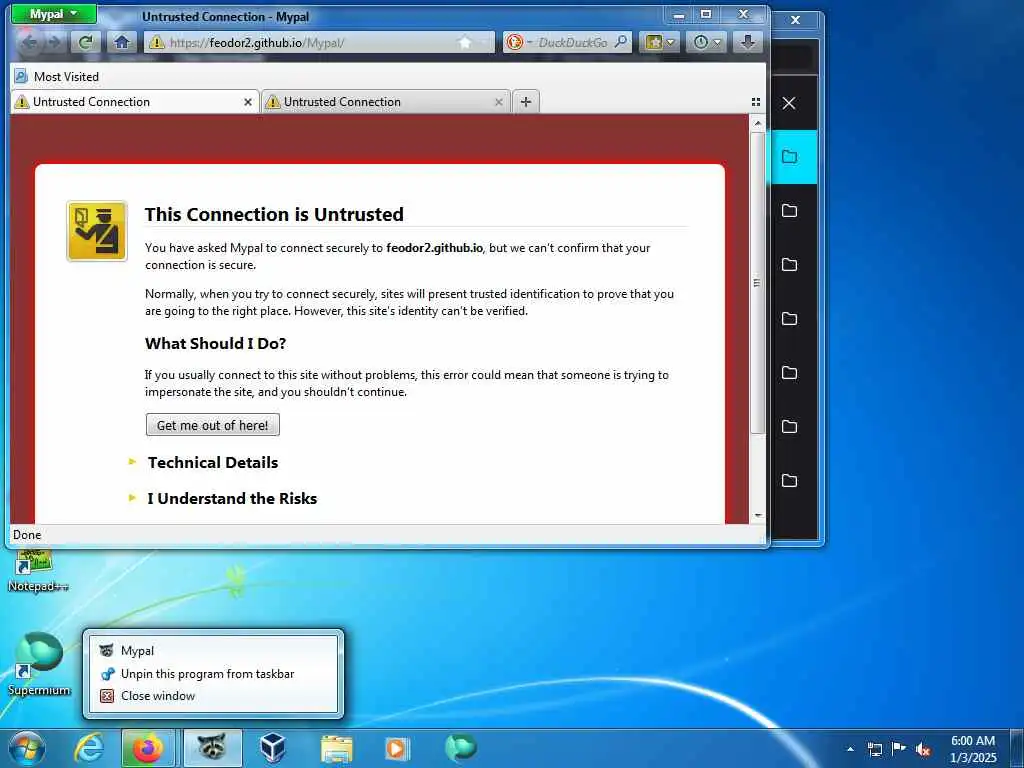
Task: Show hidden tray icons arrow
Action: tap(850, 749)
